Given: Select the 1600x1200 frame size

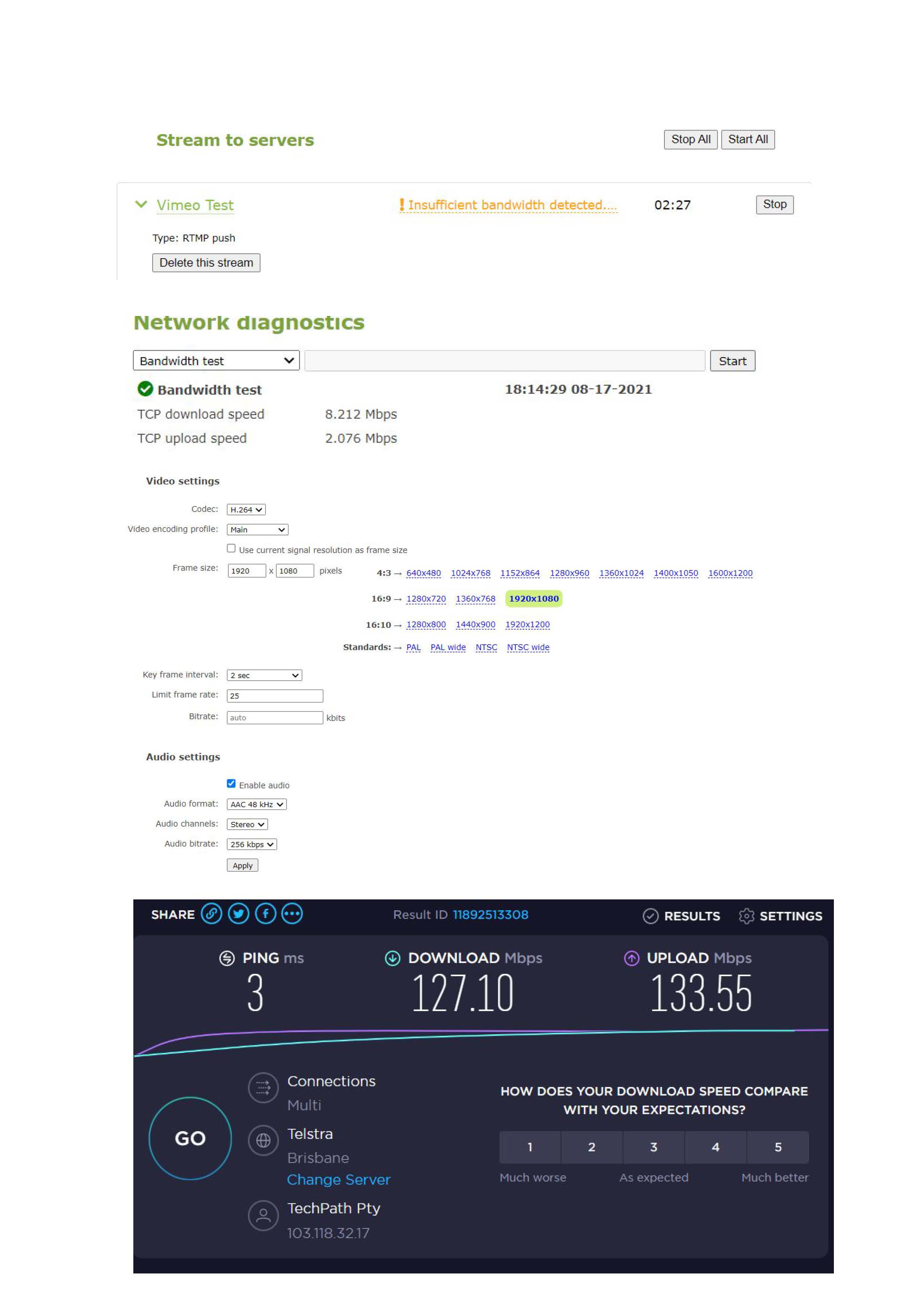Looking at the screenshot, I should pos(731,573).
